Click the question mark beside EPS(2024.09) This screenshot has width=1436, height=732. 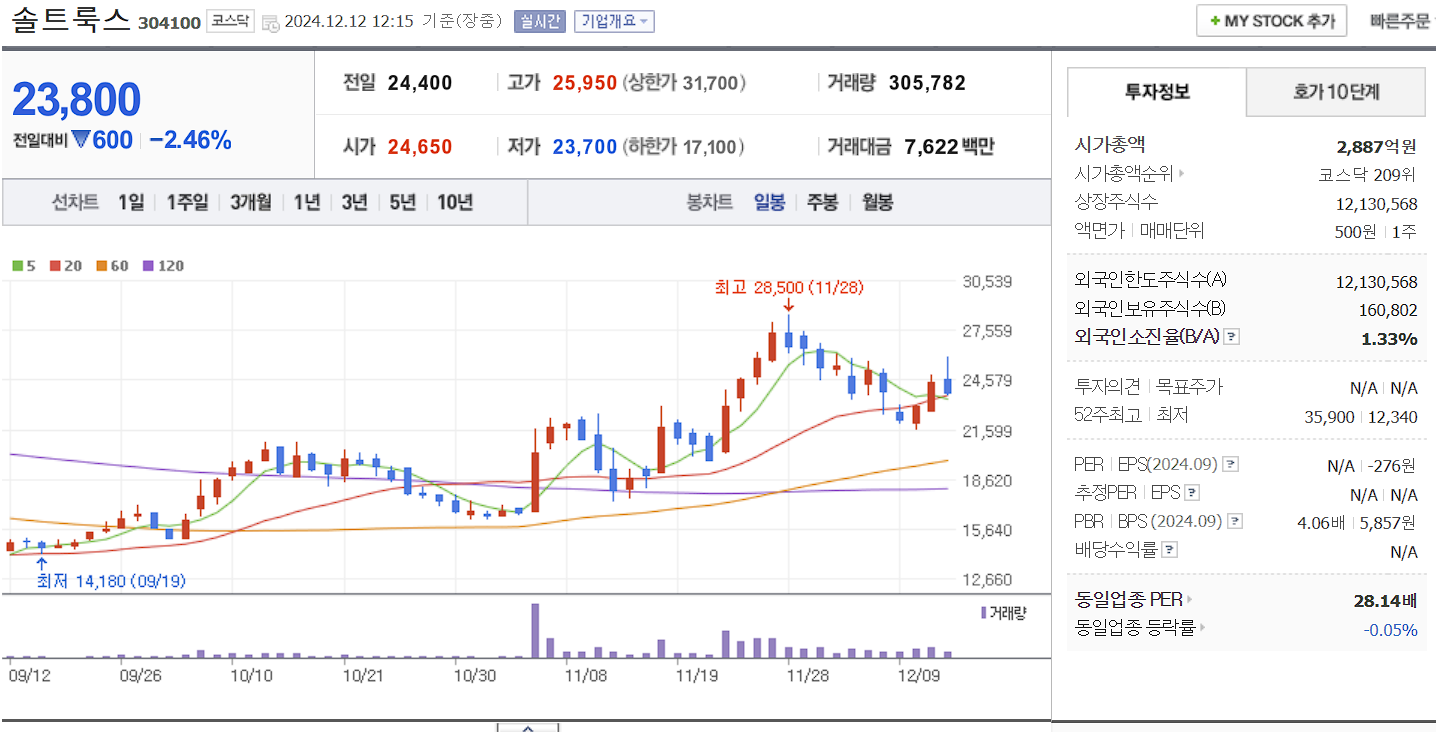tap(1230, 464)
